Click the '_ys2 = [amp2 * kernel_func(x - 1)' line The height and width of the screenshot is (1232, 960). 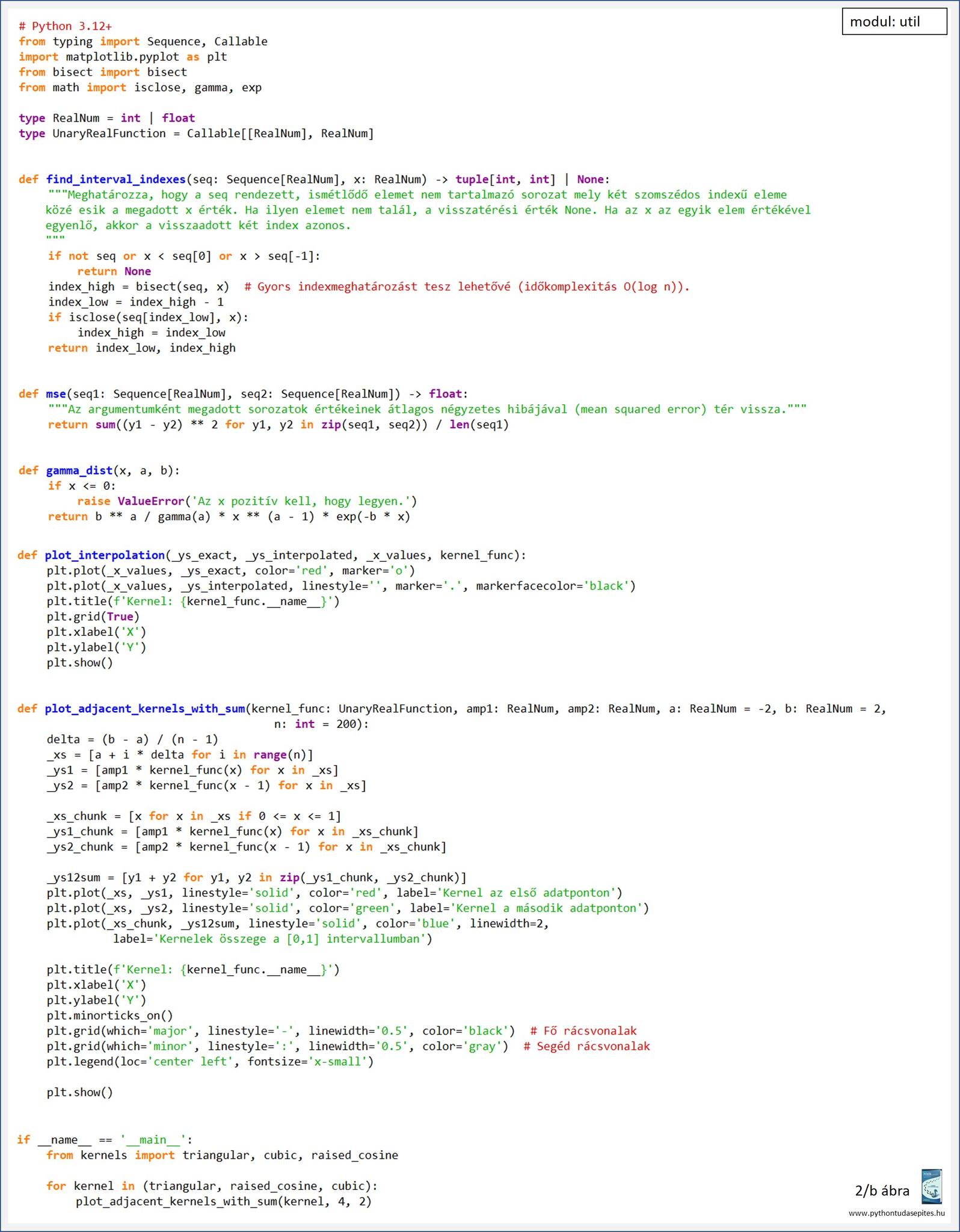point(207,786)
